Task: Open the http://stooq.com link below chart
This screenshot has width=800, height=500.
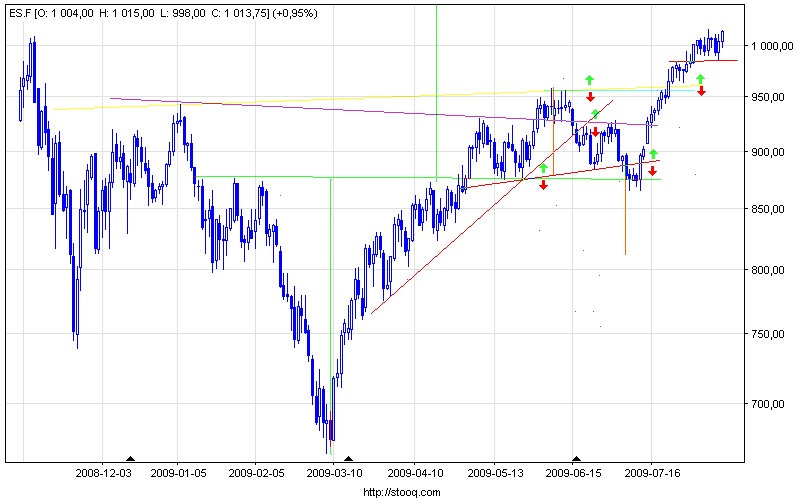Action: point(402,492)
